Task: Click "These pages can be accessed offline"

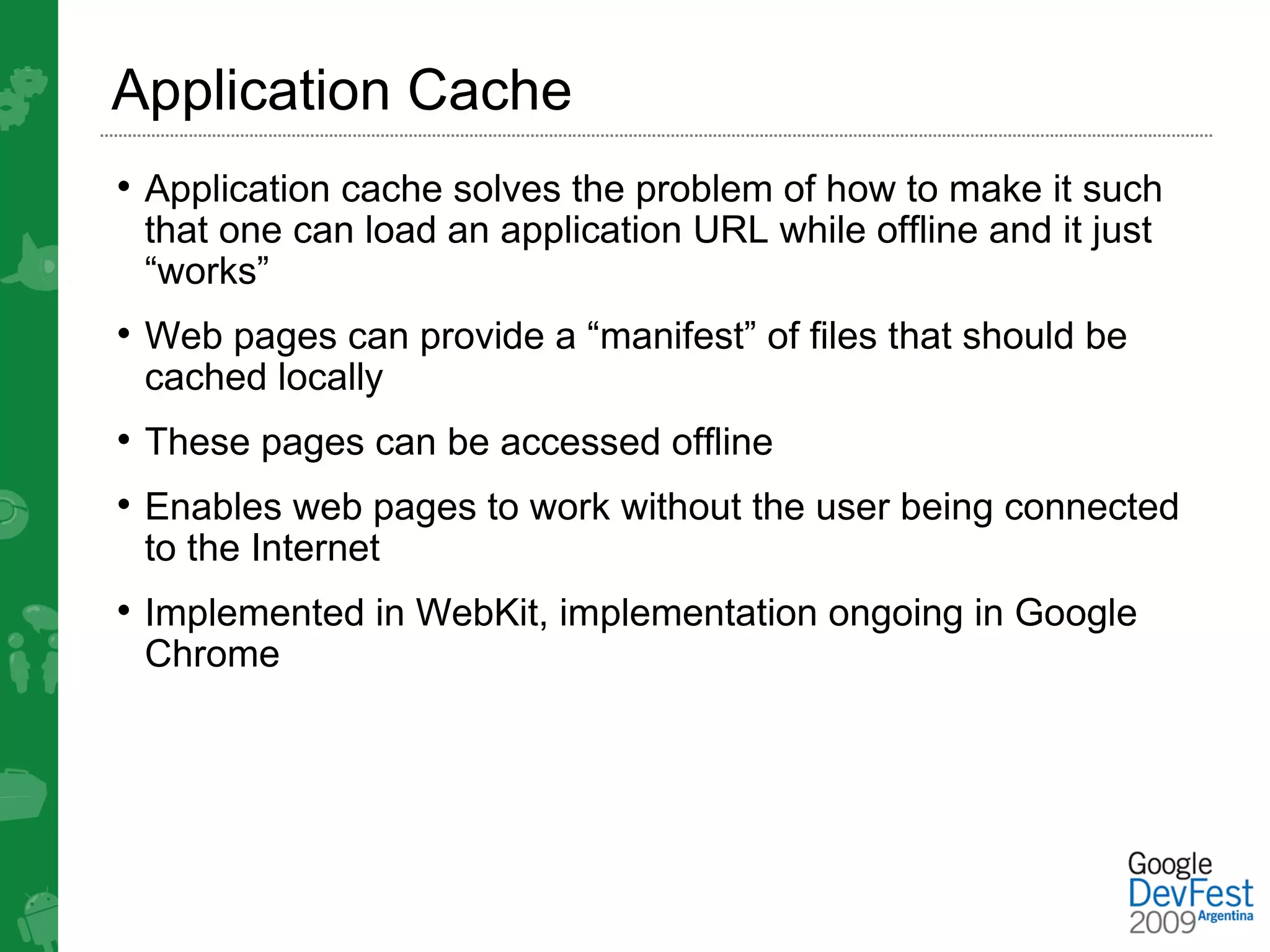Action: click(459, 442)
